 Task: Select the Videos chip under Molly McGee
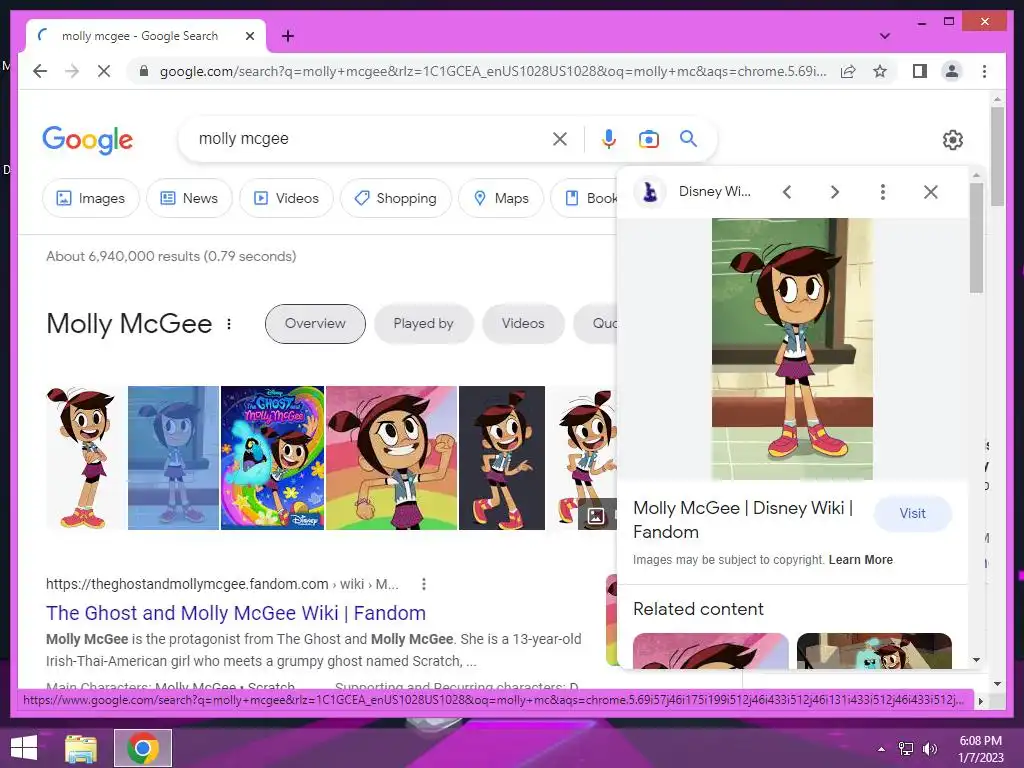pyautogui.click(x=523, y=323)
